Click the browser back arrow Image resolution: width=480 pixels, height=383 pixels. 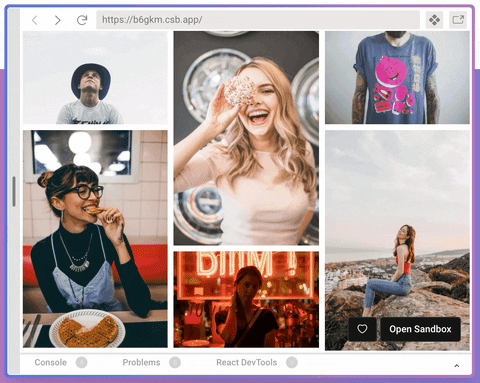tap(35, 20)
